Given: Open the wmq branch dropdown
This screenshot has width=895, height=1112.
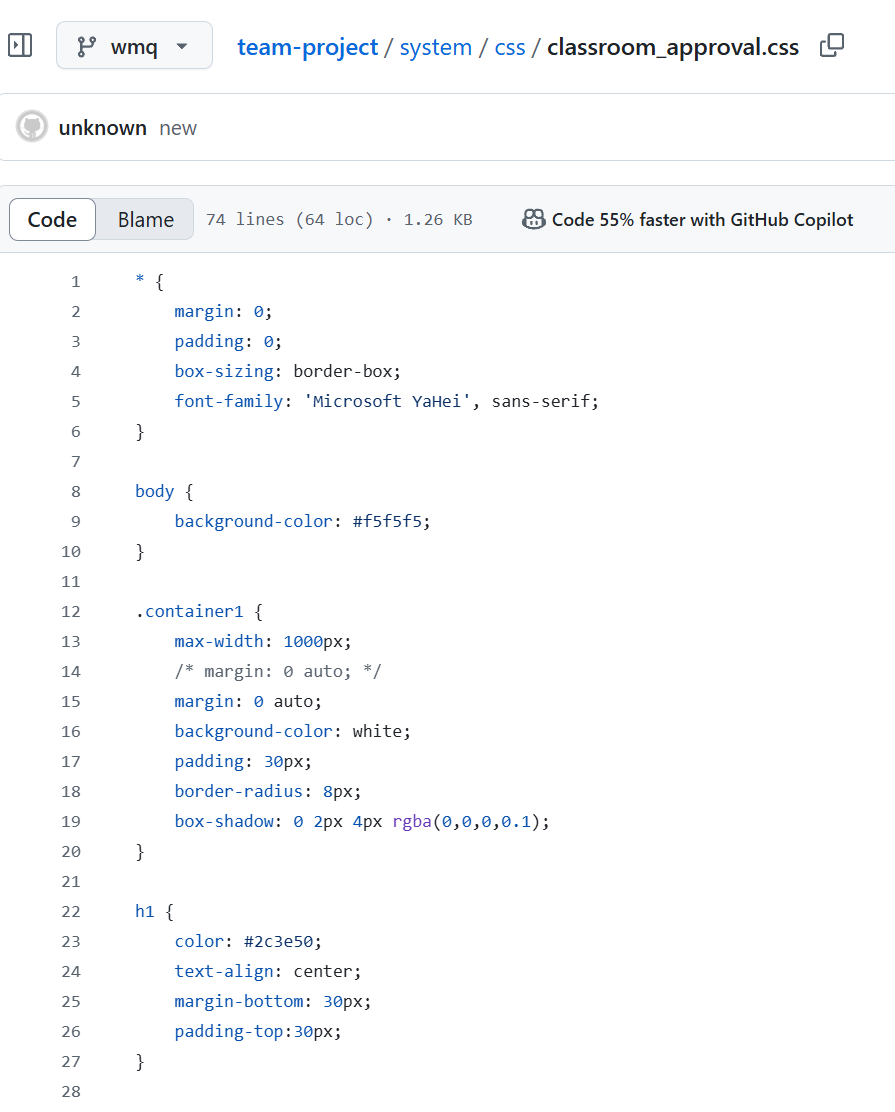Looking at the screenshot, I should (x=135, y=46).
